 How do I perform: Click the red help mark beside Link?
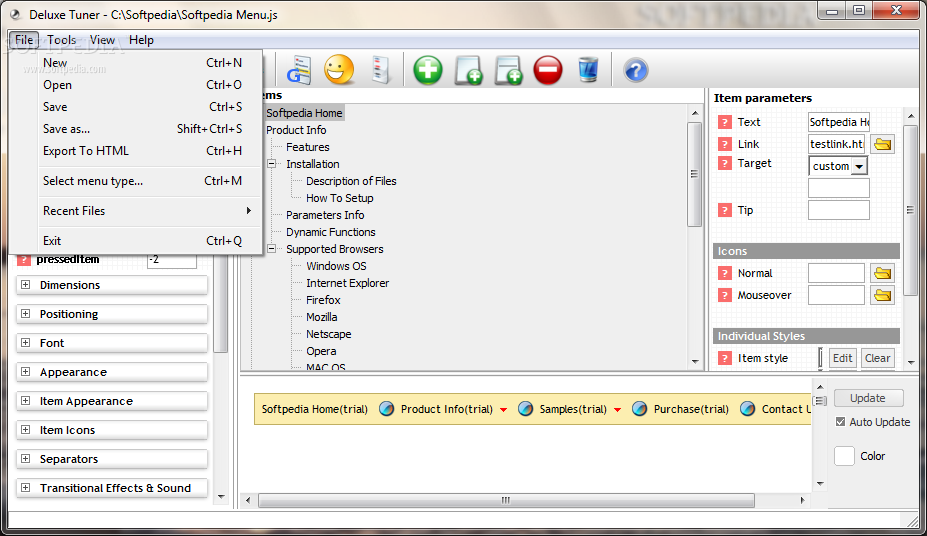[725, 144]
